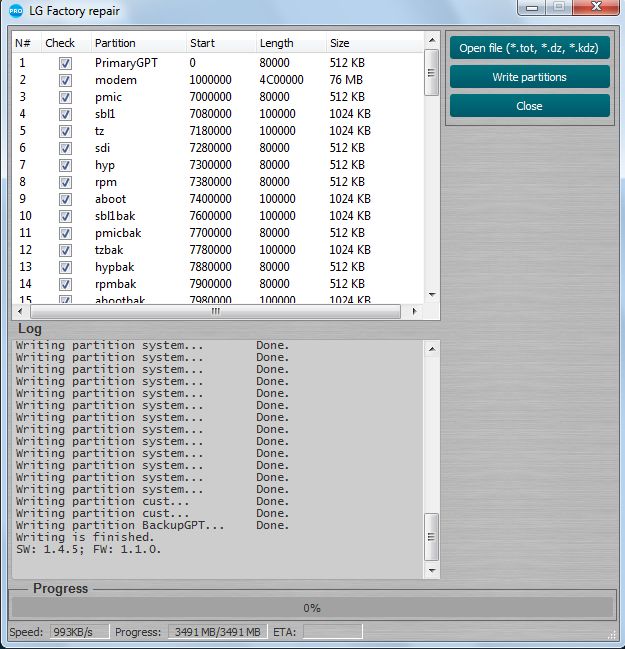625x649 pixels.
Task: Click partition list scroll up arrow
Action: point(432,40)
